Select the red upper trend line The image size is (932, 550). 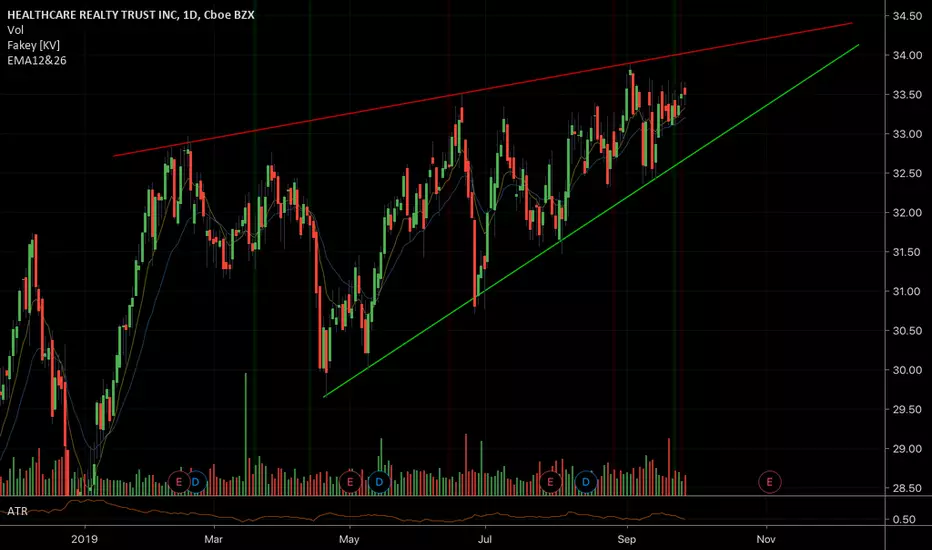tap(482, 90)
